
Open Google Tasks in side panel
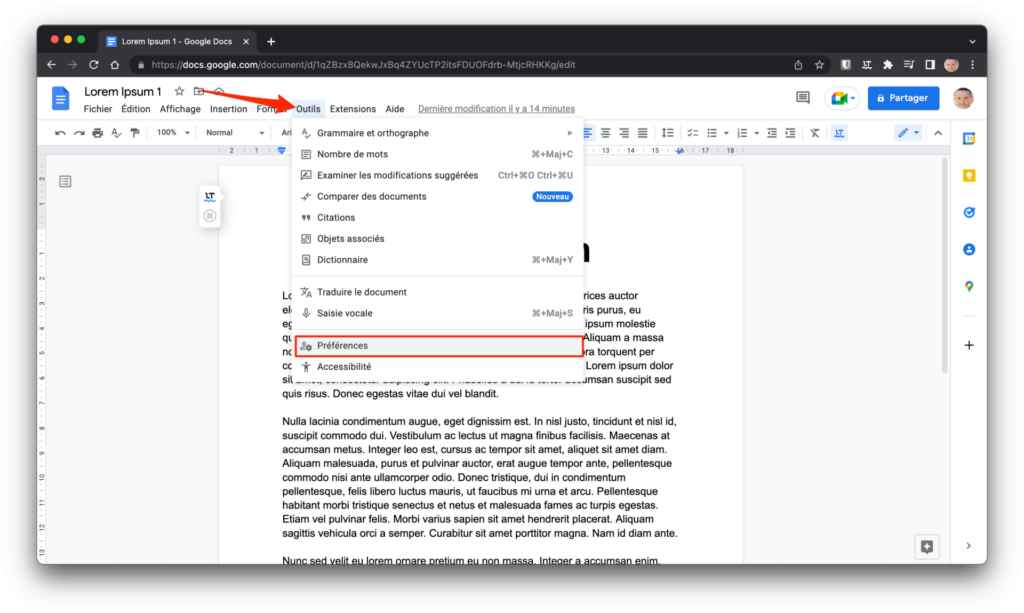coord(969,212)
